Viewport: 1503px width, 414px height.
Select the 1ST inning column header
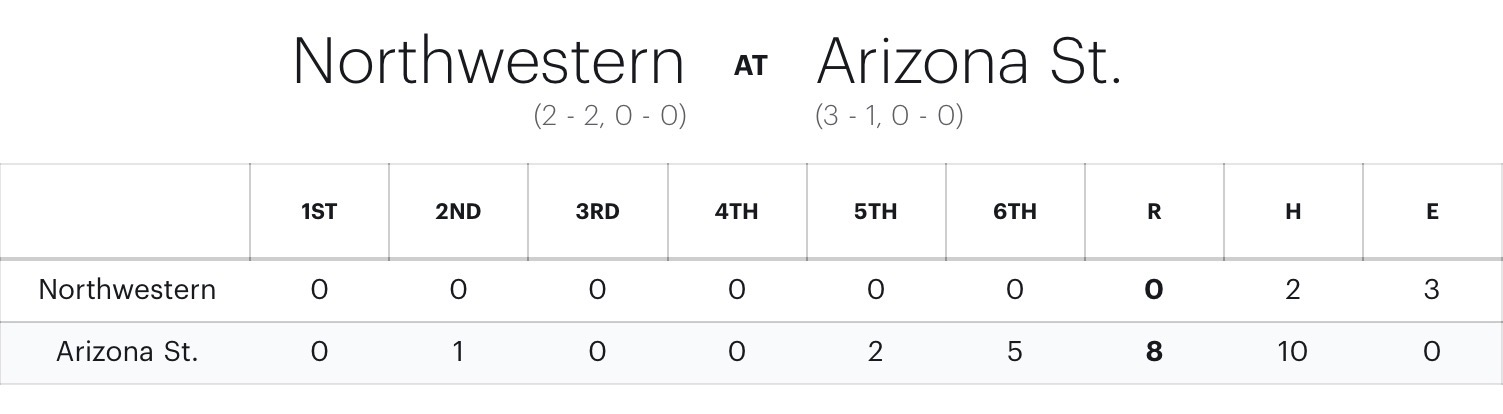point(319,212)
